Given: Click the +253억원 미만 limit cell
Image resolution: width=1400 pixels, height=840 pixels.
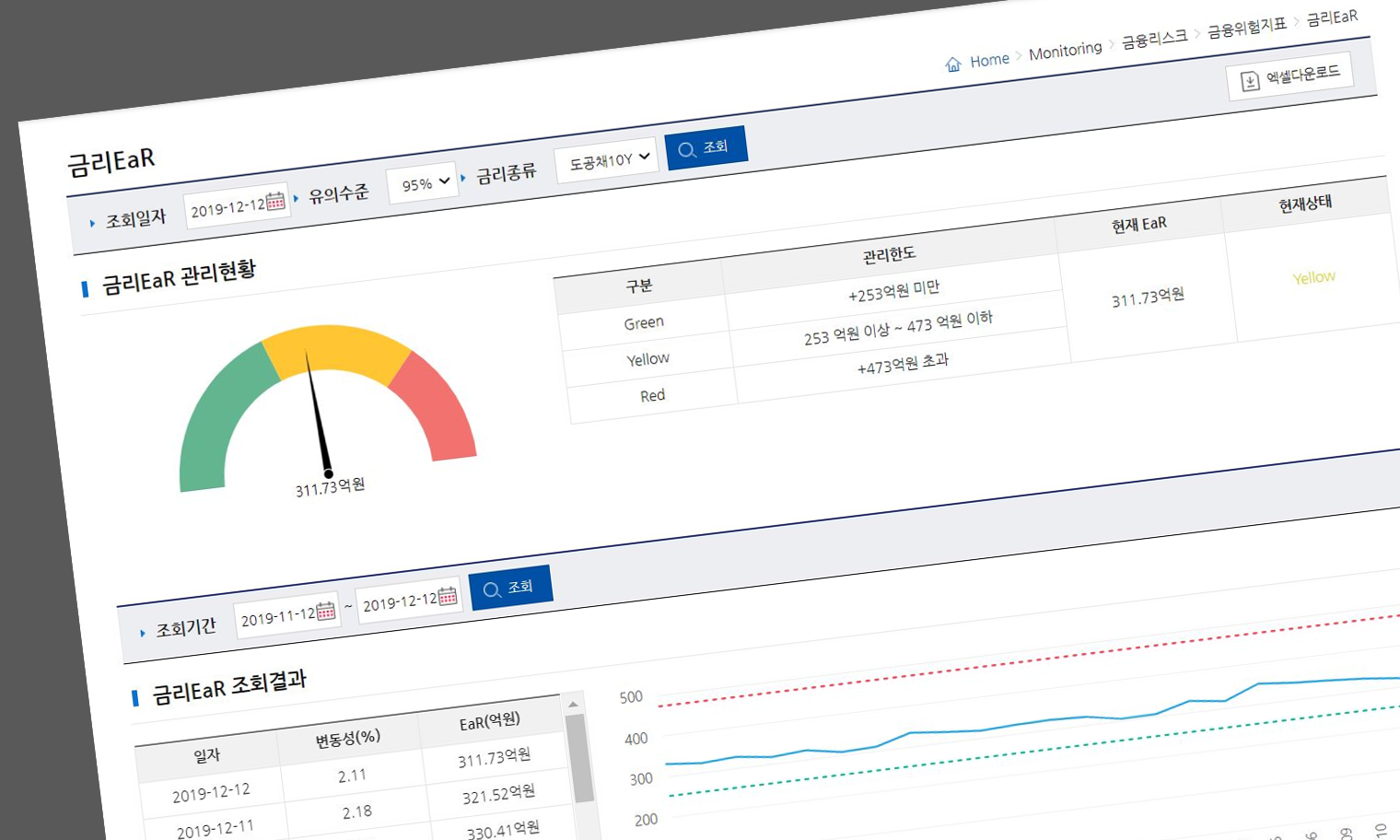Looking at the screenshot, I should pyautogui.click(x=893, y=291).
